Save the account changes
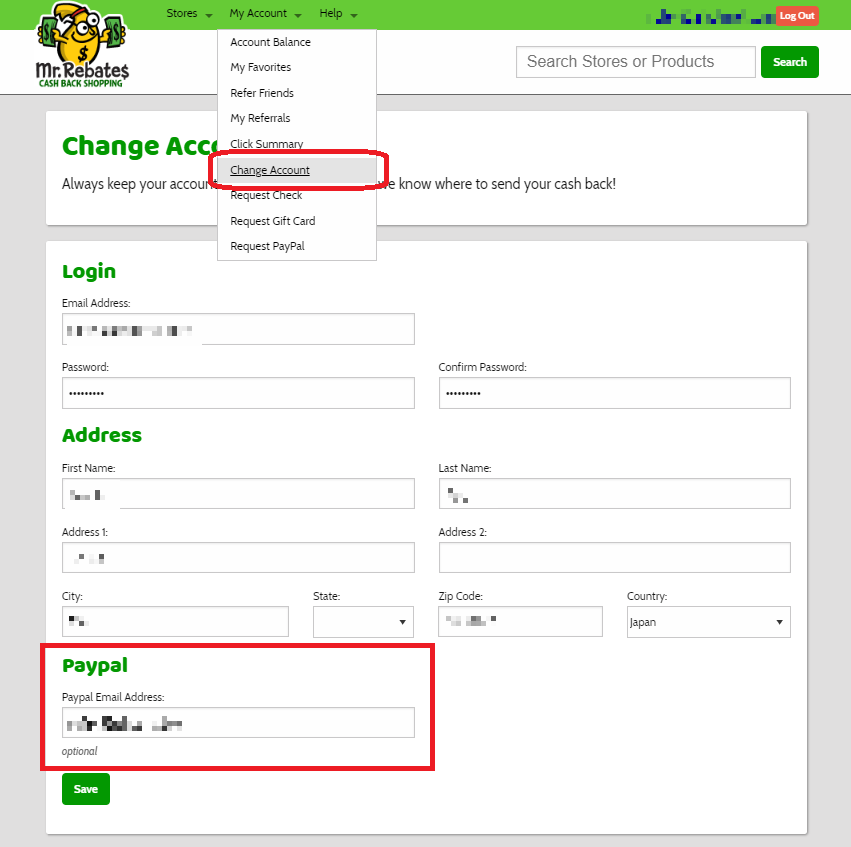 click(x=86, y=789)
